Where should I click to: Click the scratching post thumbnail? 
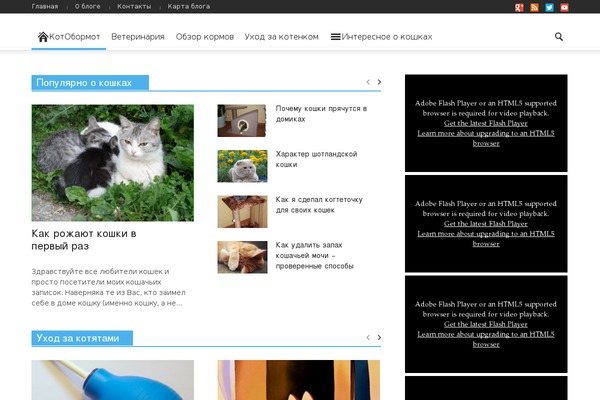tap(242, 212)
